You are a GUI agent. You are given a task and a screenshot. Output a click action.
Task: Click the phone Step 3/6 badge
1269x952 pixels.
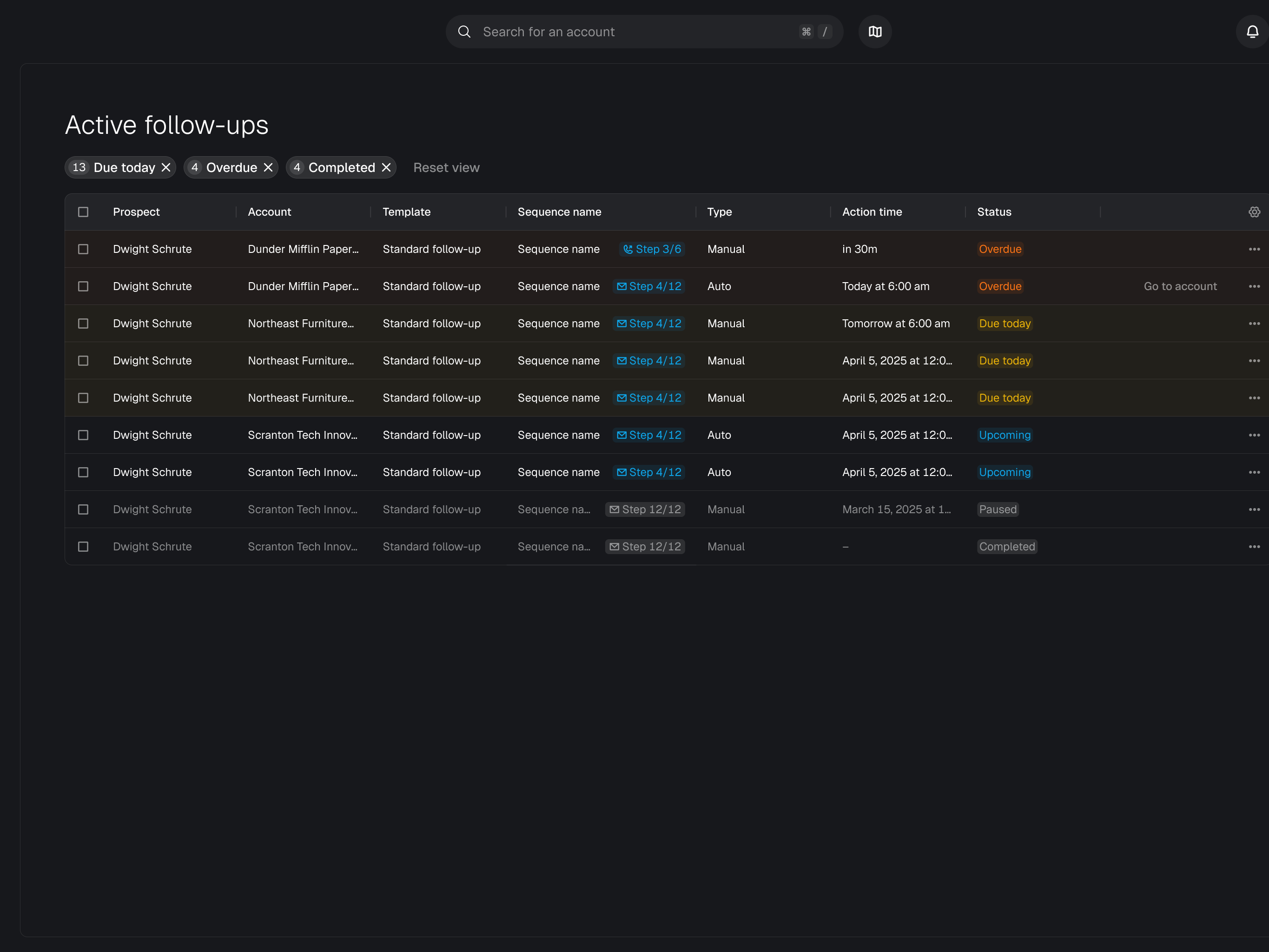652,249
